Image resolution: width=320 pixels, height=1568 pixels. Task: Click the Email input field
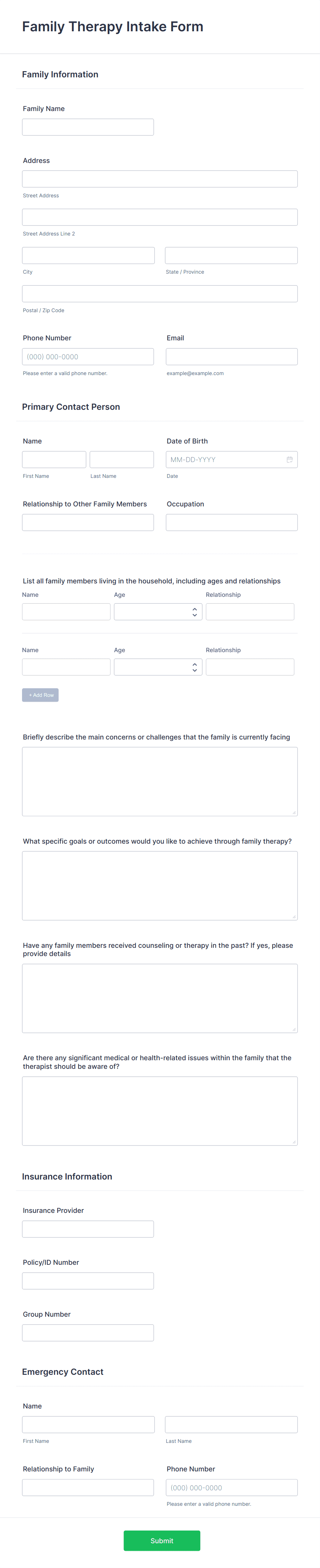[231, 356]
